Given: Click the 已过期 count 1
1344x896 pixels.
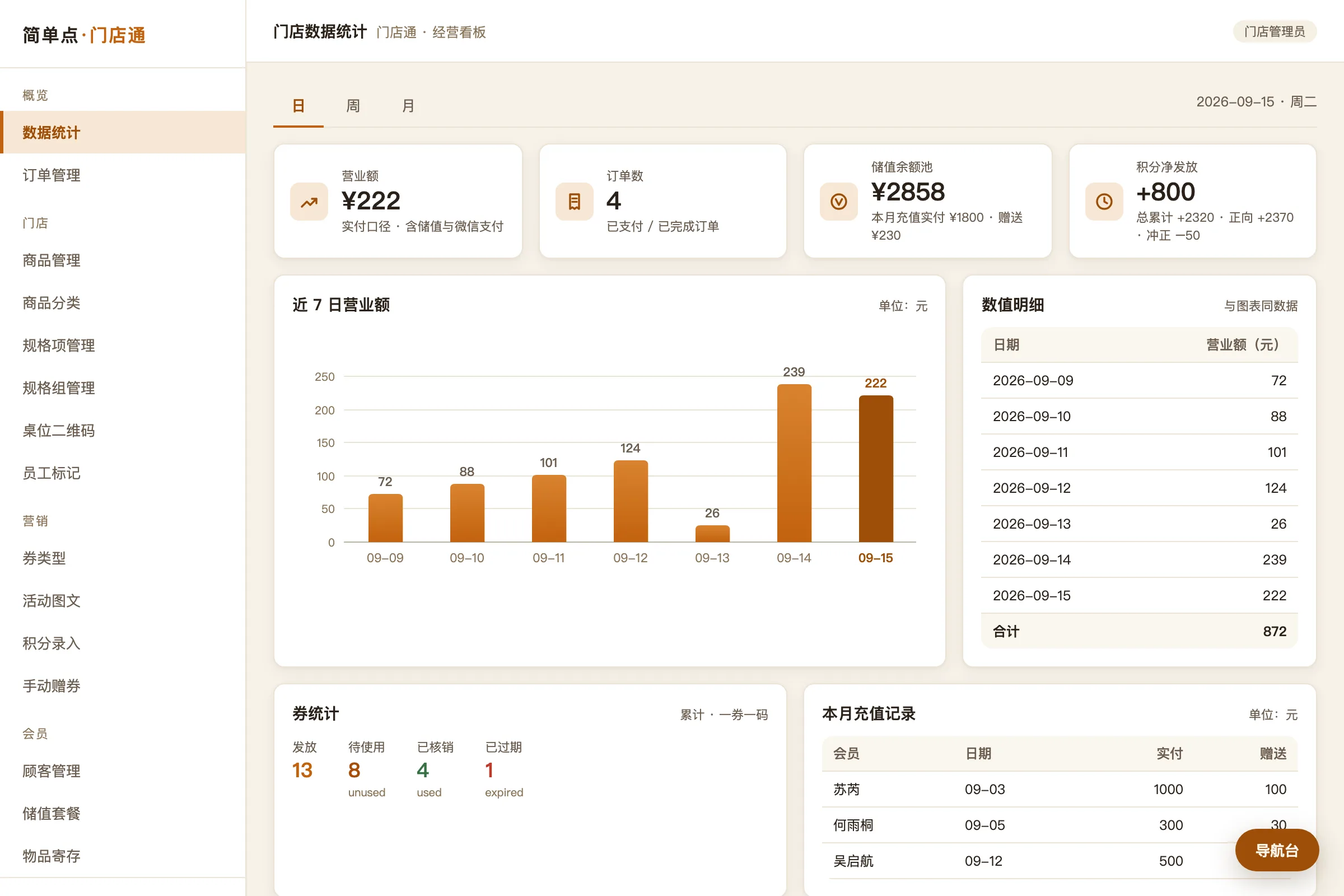Looking at the screenshot, I should [x=489, y=771].
